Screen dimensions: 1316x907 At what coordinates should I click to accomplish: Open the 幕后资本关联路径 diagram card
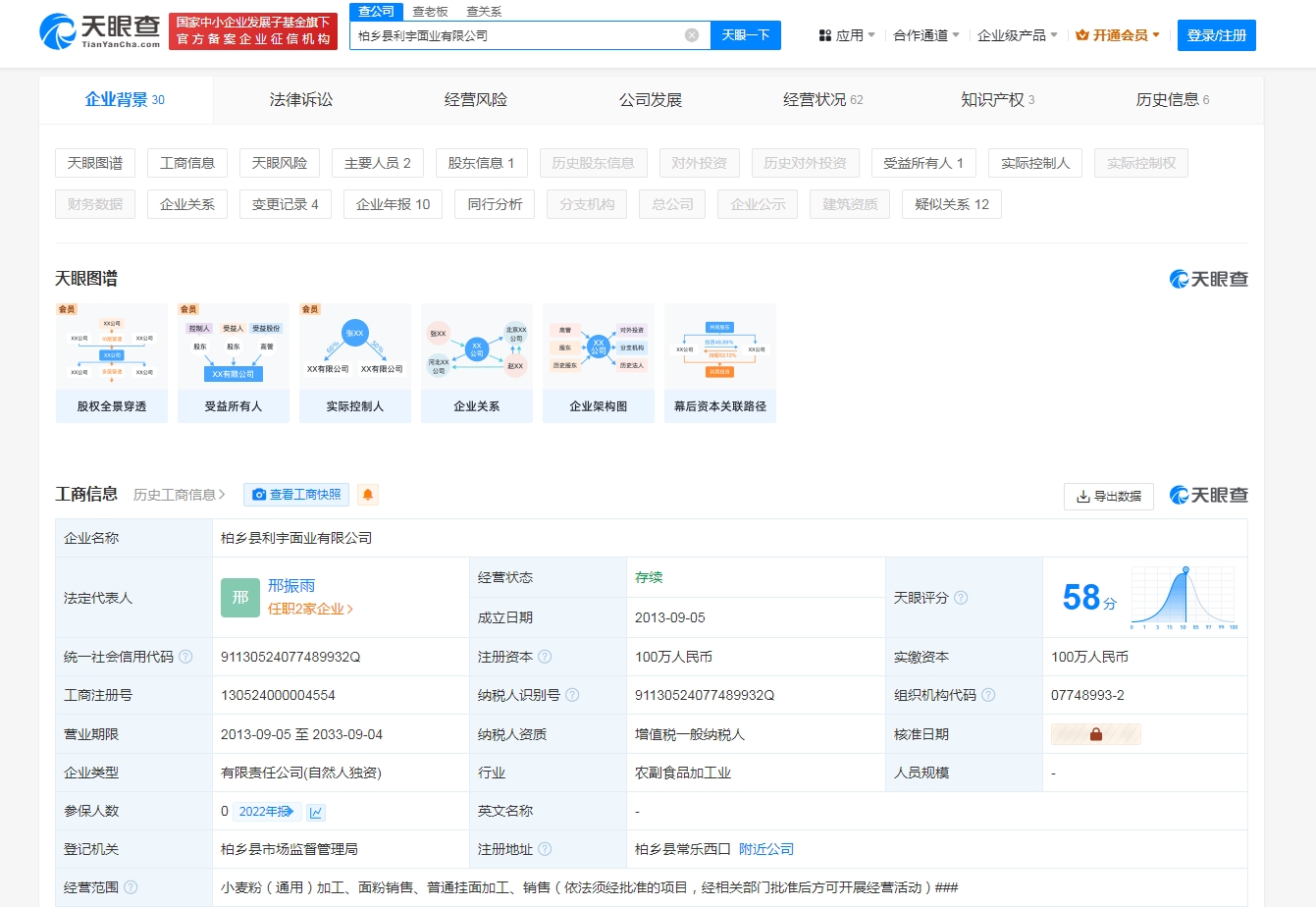[720, 363]
